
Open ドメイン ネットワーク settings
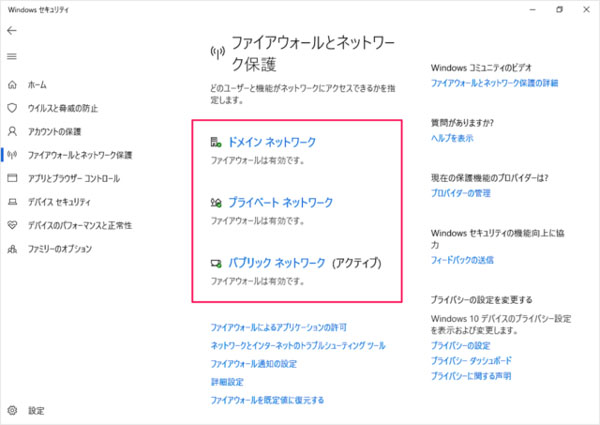[272, 142]
